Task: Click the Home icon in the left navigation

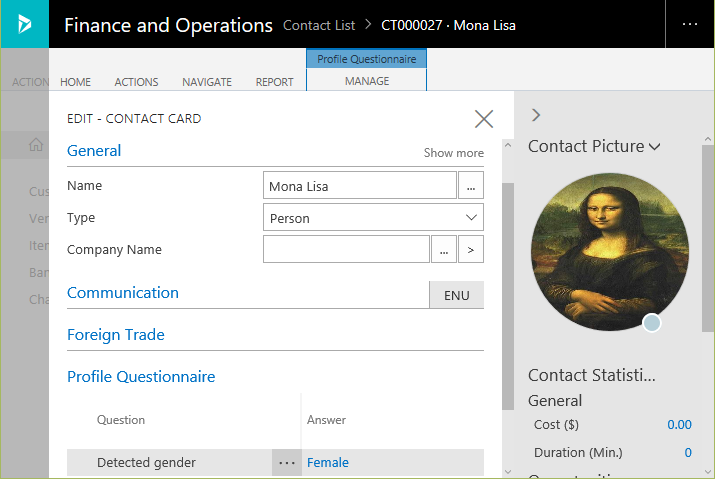Action: pyautogui.click(x=36, y=145)
